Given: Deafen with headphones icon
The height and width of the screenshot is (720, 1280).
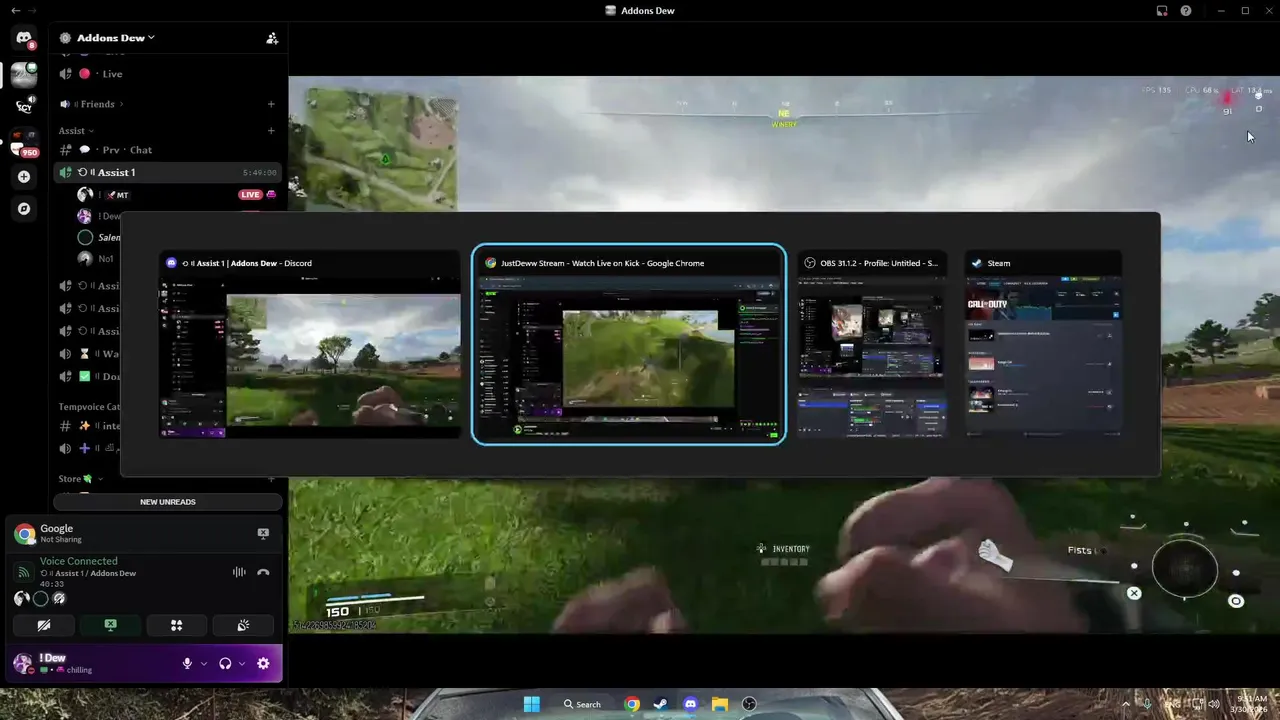Looking at the screenshot, I should (x=225, y=663).
